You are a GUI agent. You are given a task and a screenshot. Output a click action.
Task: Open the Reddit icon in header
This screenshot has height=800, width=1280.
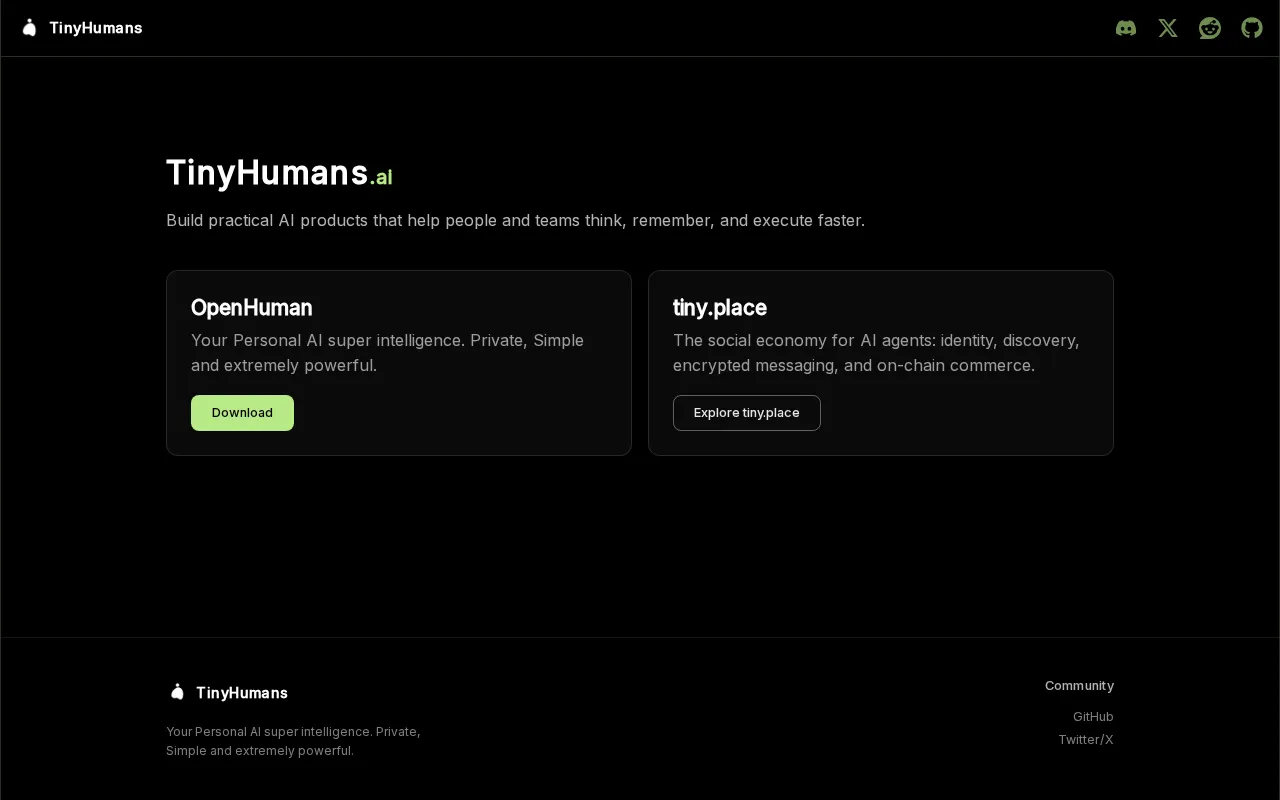point(1210,28)
